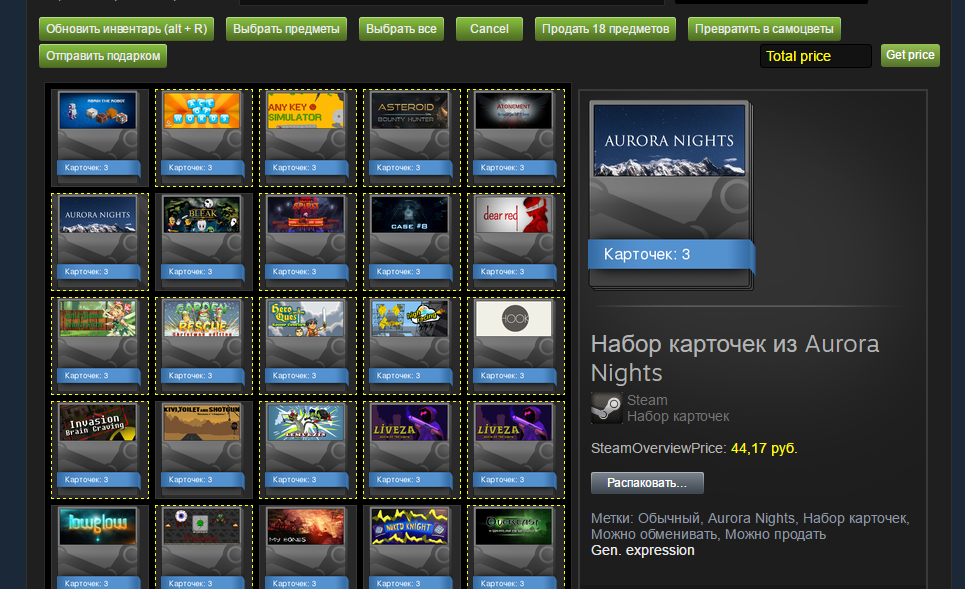Viewport: 965px width, 589px height.
Task: Select the Spirit game booster pack
Action: click(308, 242)
